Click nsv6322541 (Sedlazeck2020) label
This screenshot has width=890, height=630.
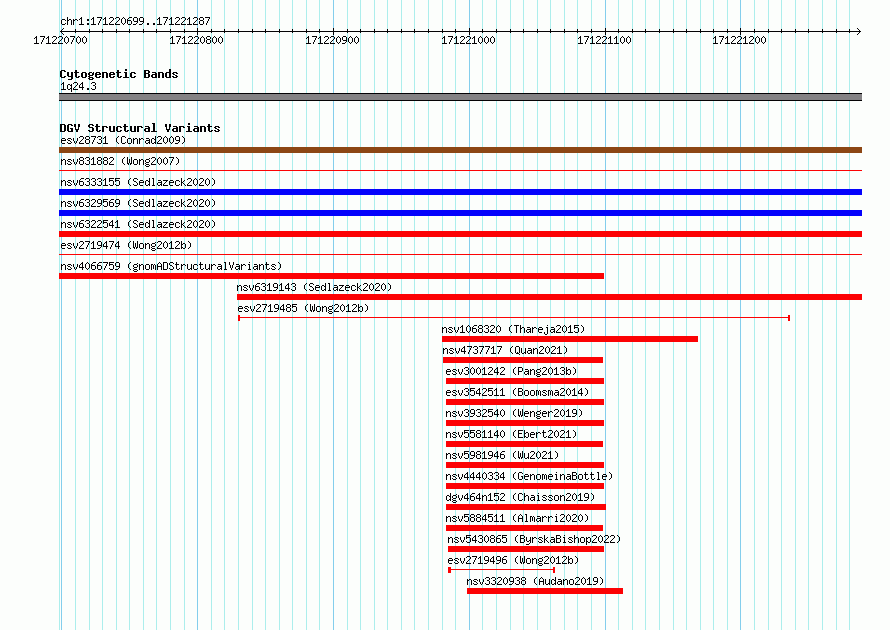coord(138,224)
